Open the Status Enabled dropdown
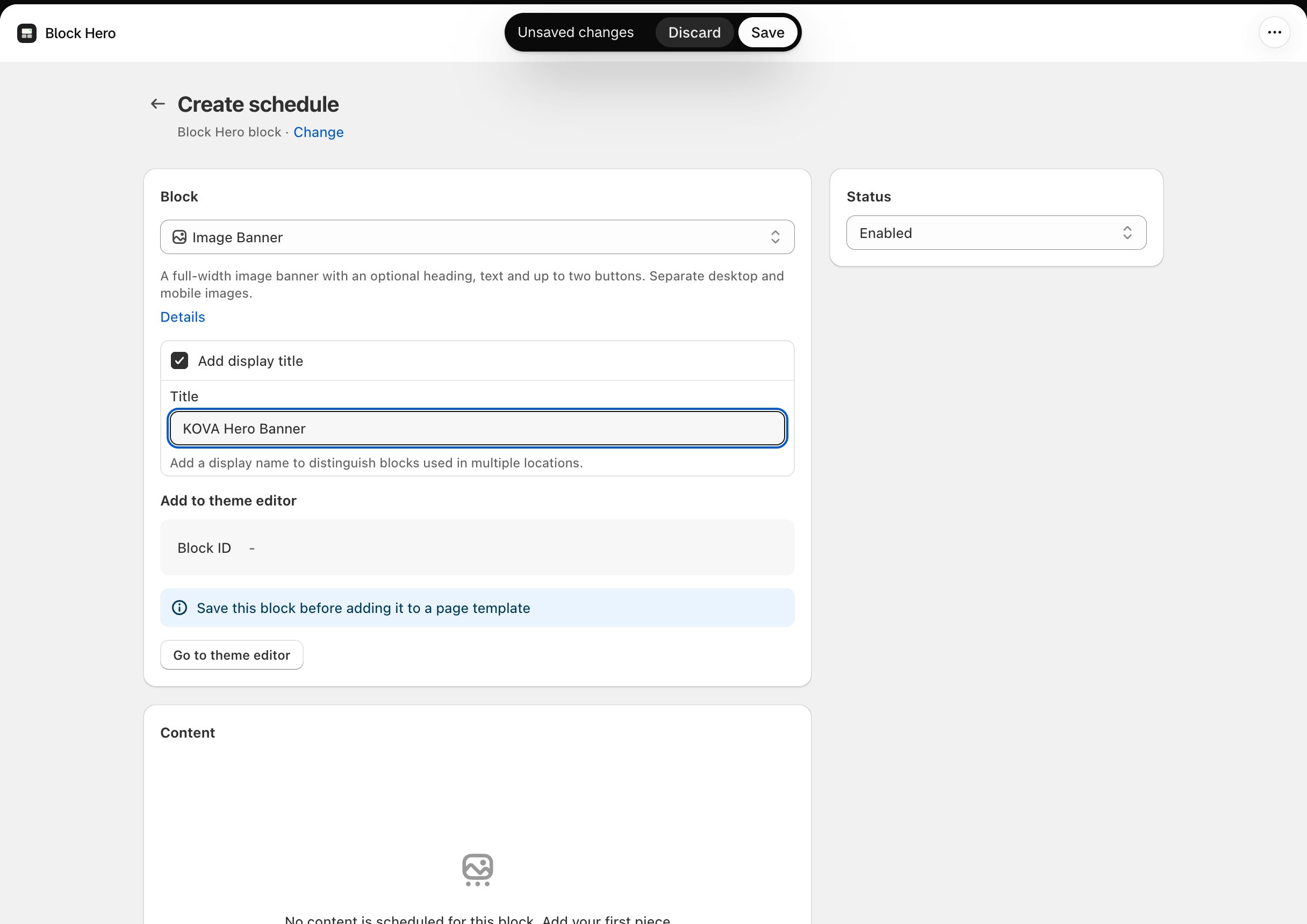The height and width of the screenshot is (924, 1307). 996,233
